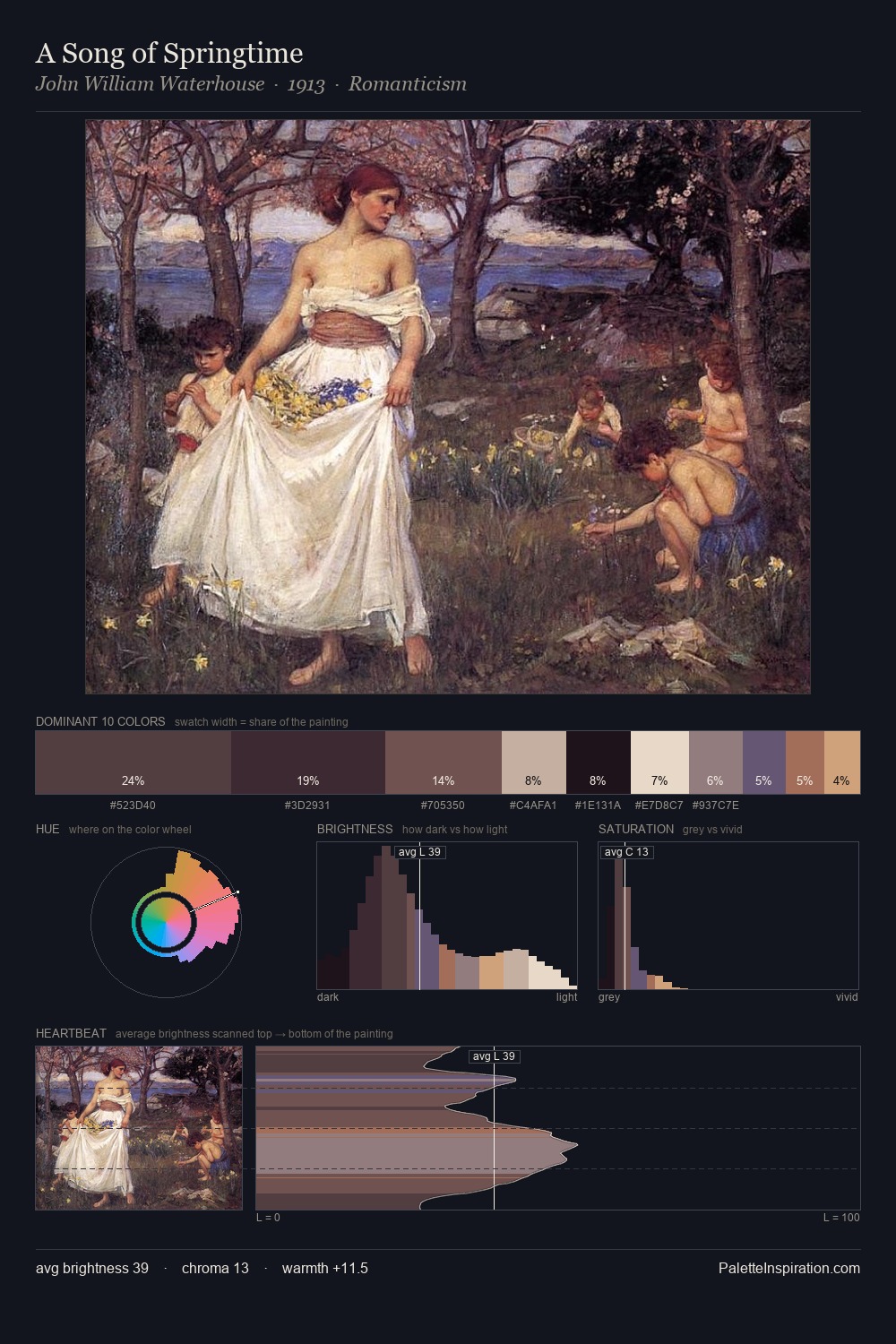
Task: Click the 'avg L 39' brightness histogram label
Action: (420, 852)
